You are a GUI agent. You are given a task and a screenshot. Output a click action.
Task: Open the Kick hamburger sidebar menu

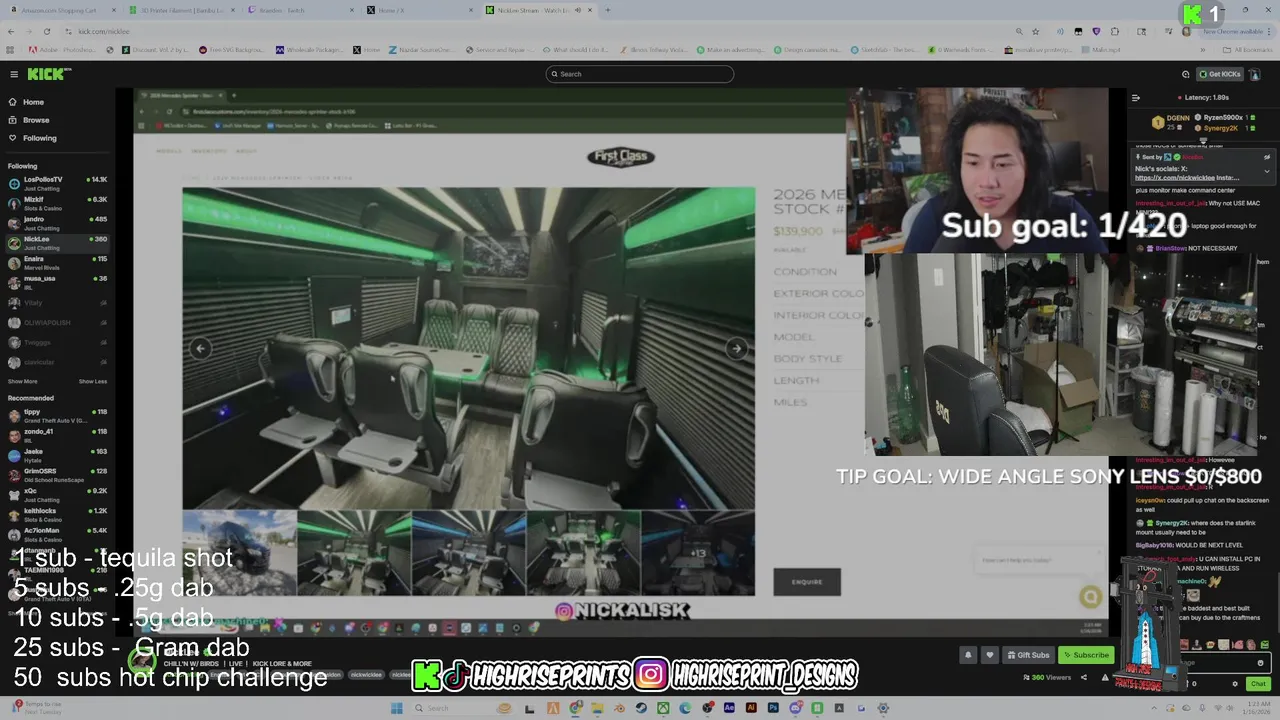[14, 74]
